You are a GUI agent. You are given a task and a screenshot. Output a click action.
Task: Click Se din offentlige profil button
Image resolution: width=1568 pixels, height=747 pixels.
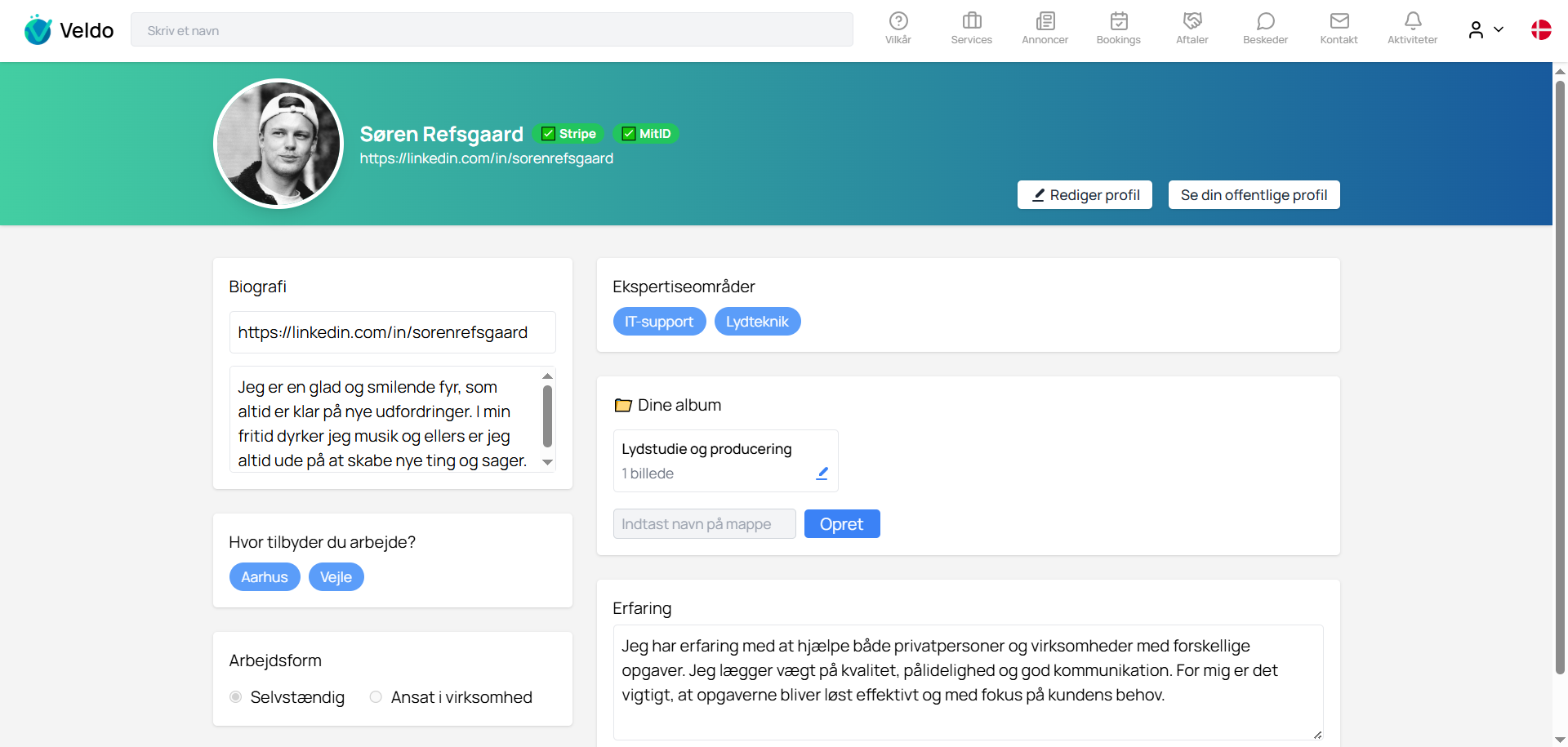(x=1254, y=195)
